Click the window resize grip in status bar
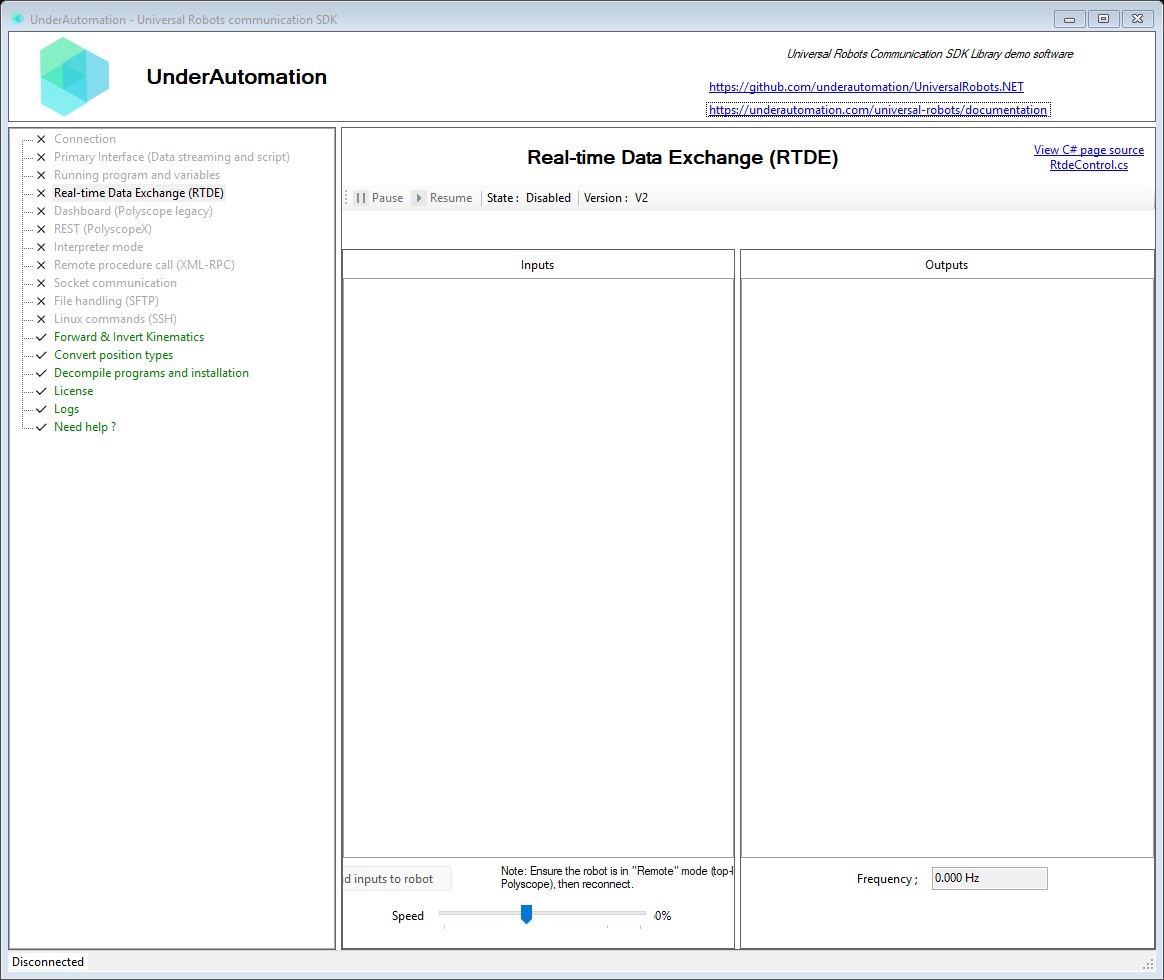Viewport: 1164px width, 980px height. [x=1148, y=964]
